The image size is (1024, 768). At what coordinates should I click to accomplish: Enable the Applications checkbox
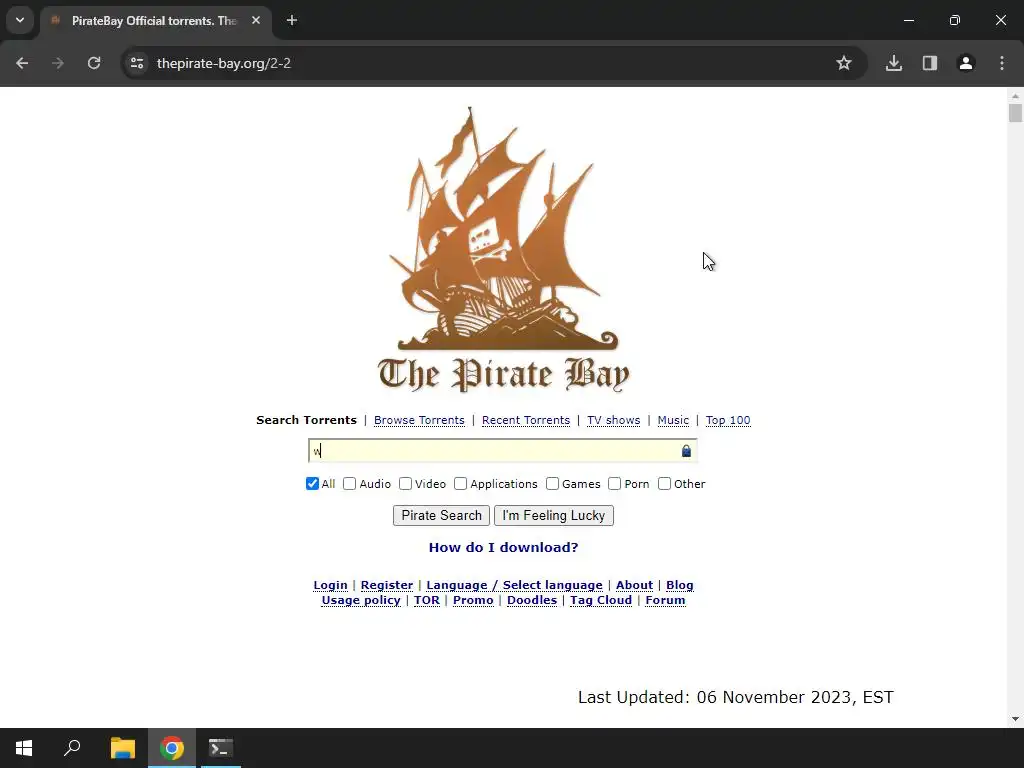(460, 484)
